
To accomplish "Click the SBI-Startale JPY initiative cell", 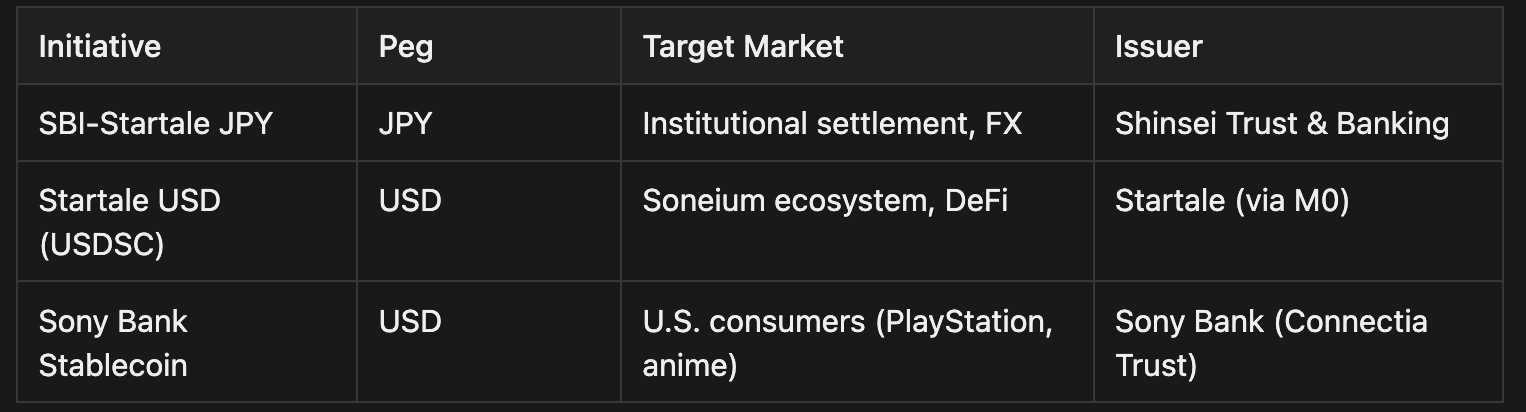I will [155, 123].
